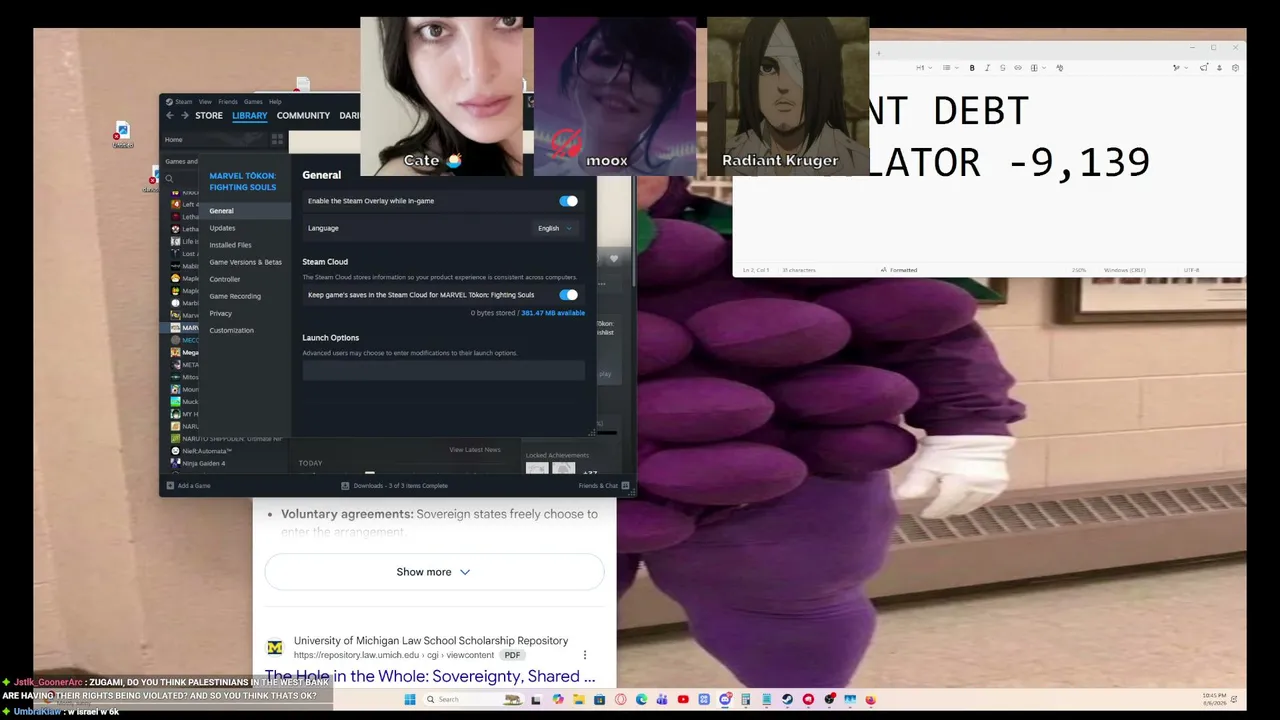Open YouTube from the taskbar
Viewport: 1280px width, 720px height.
coord(683,699)
